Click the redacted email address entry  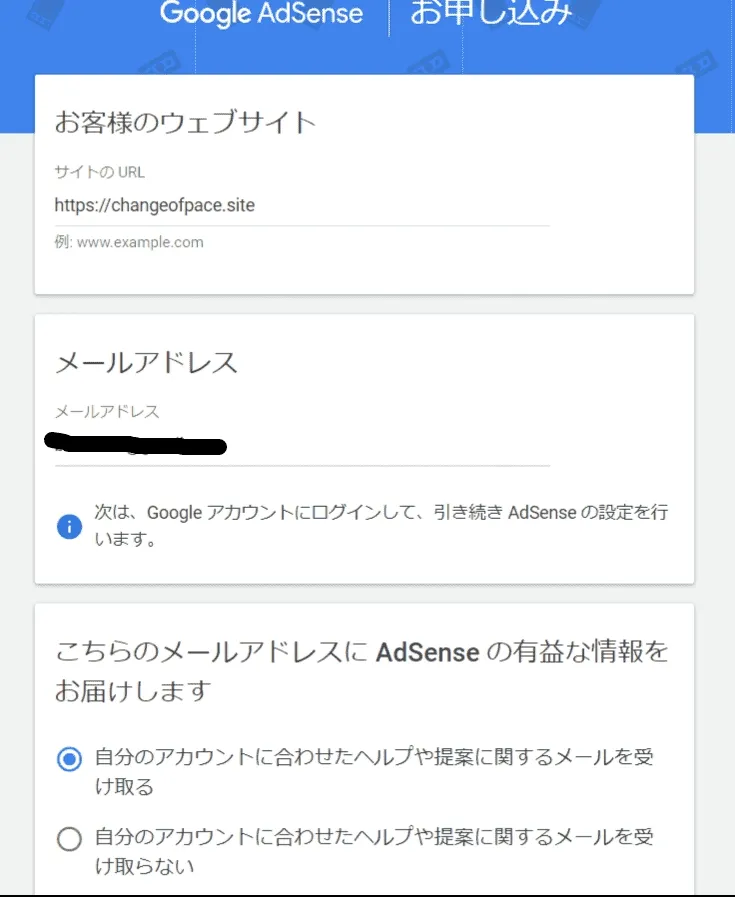(x=140, y=443)
